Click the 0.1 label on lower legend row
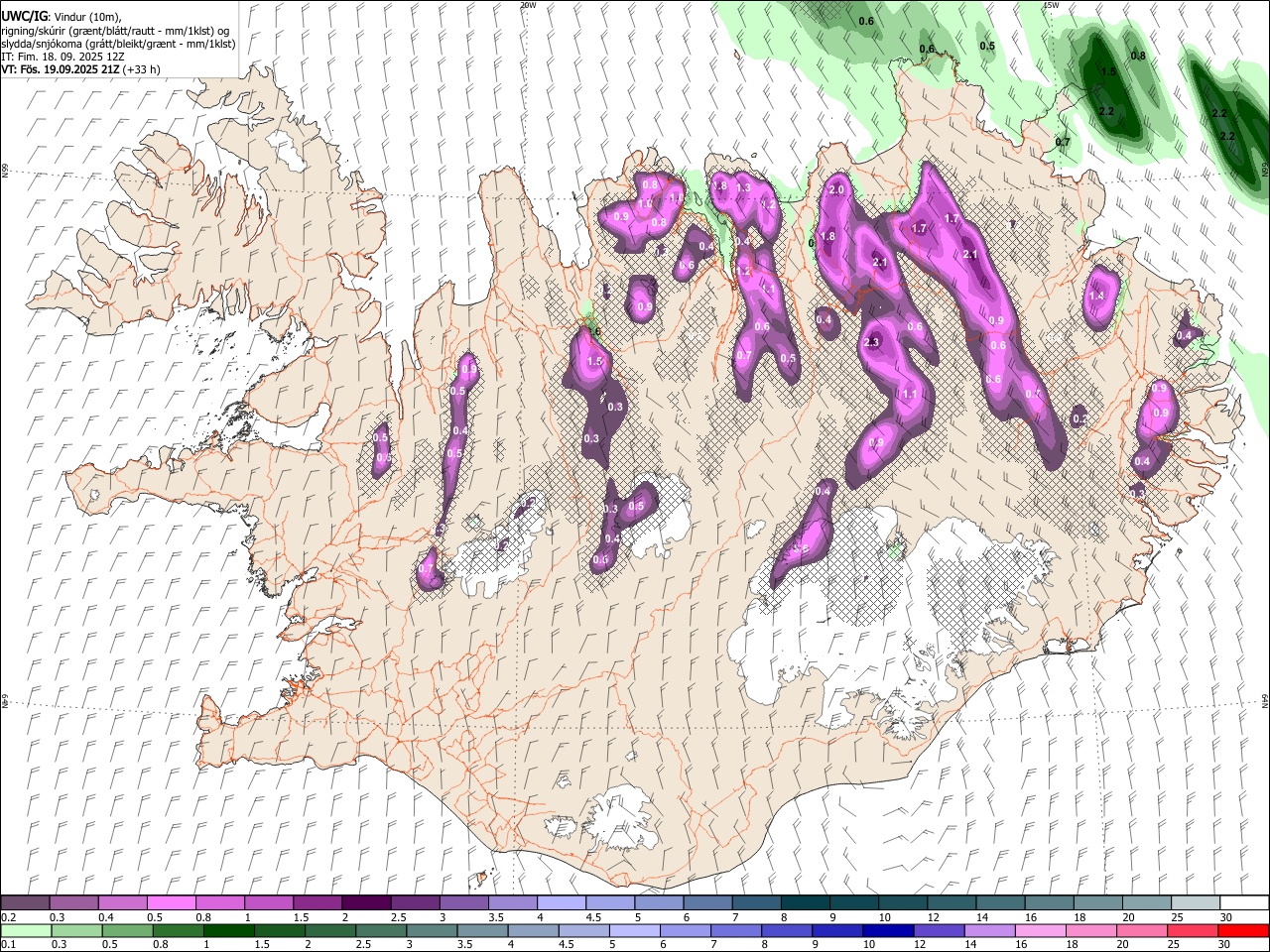1270x952 pixels. tap(8, 946)
